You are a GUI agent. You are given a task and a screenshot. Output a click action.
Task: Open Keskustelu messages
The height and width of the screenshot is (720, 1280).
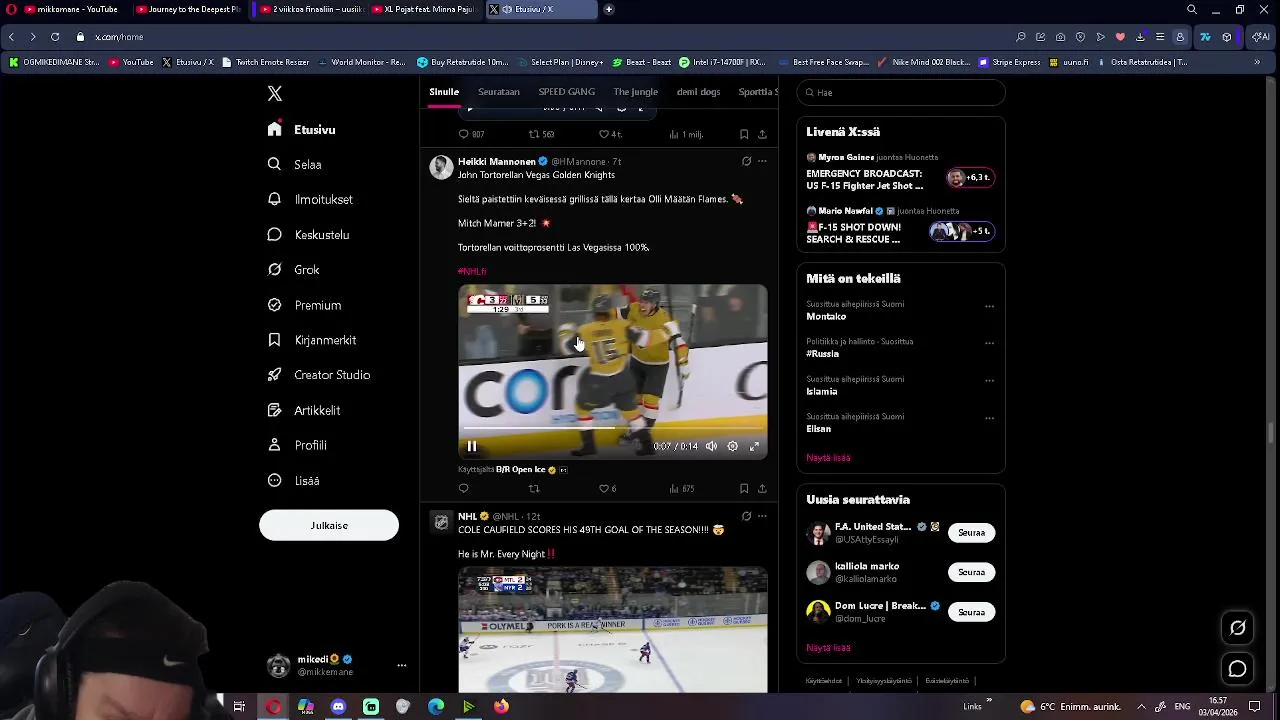[308, 235]
